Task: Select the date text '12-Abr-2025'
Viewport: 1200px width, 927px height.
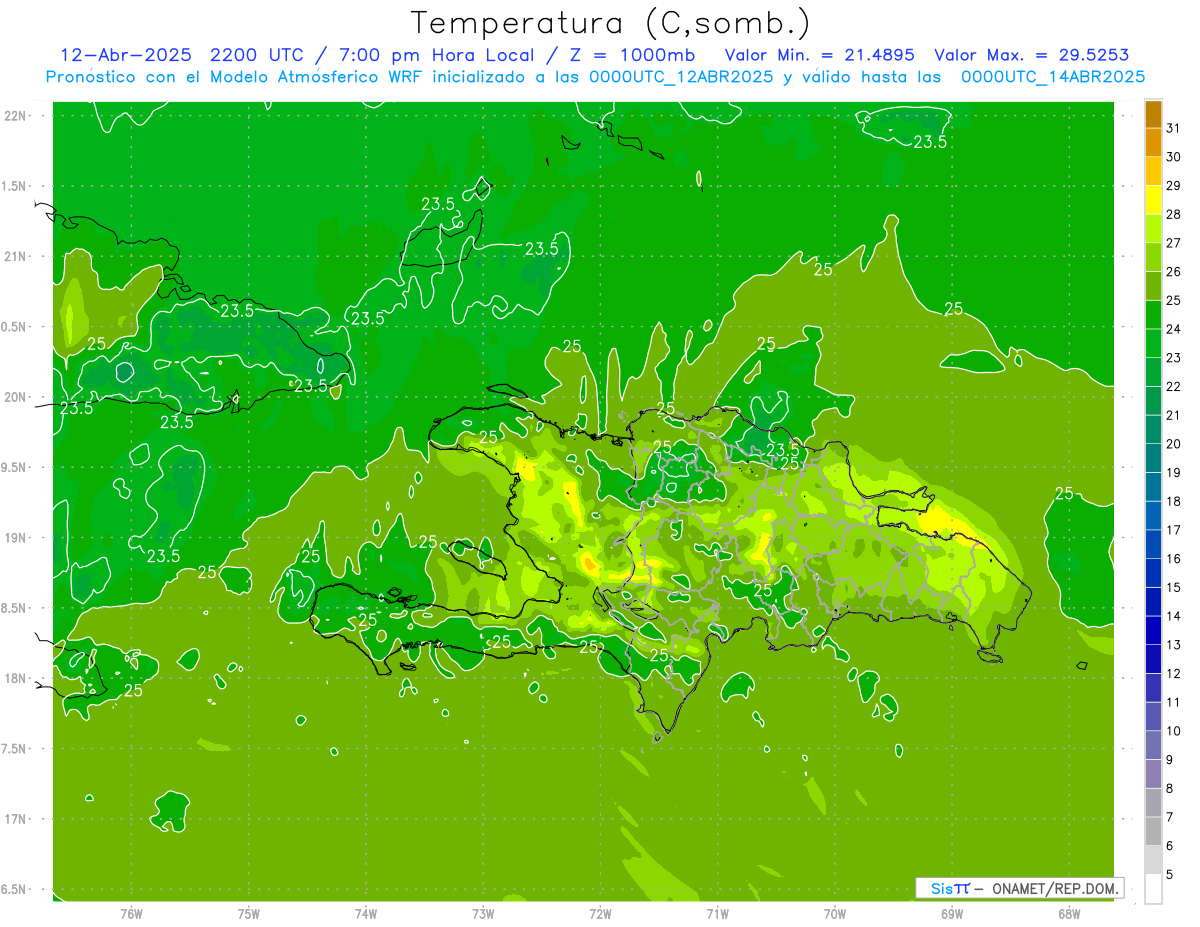Action: click(x=126, y=56)
